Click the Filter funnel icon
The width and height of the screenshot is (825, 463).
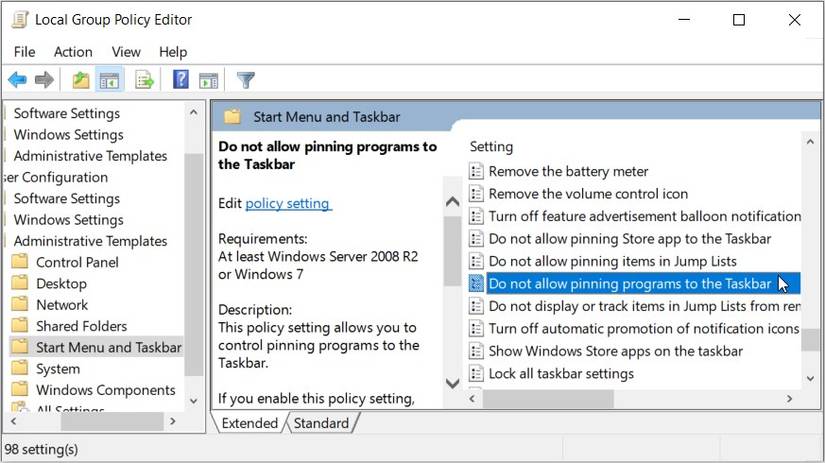[x=245, y=80]
